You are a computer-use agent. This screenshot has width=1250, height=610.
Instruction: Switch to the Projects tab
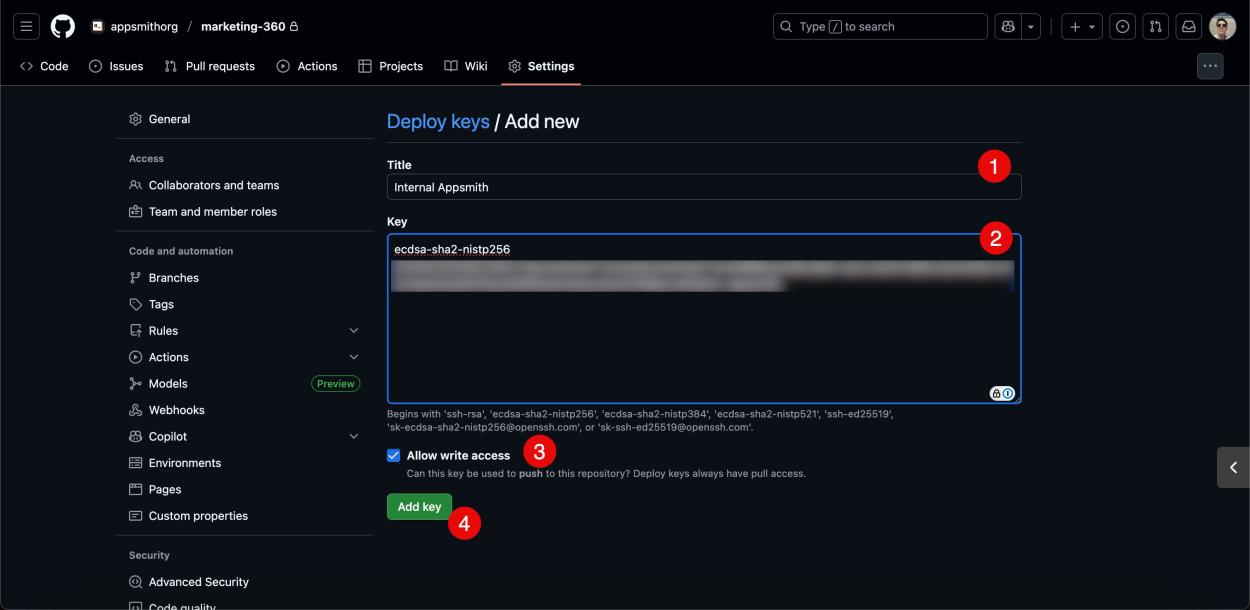[391, 65]
